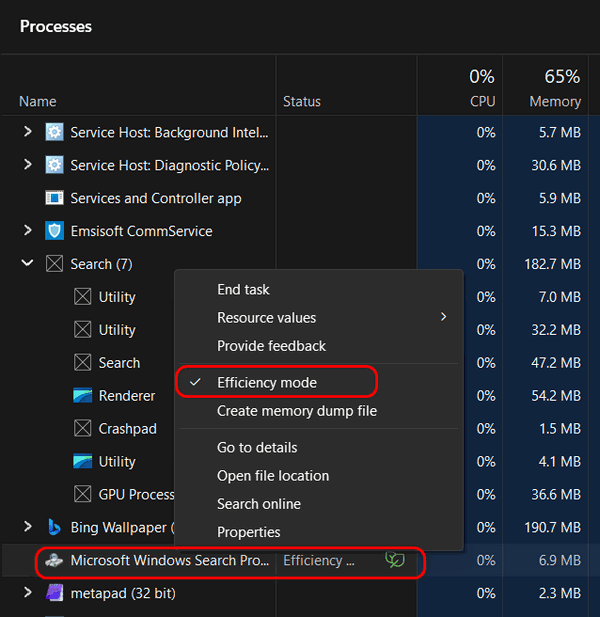Expand Service Host: Background Intel group
600x617 pixels.
pos(28,131)
